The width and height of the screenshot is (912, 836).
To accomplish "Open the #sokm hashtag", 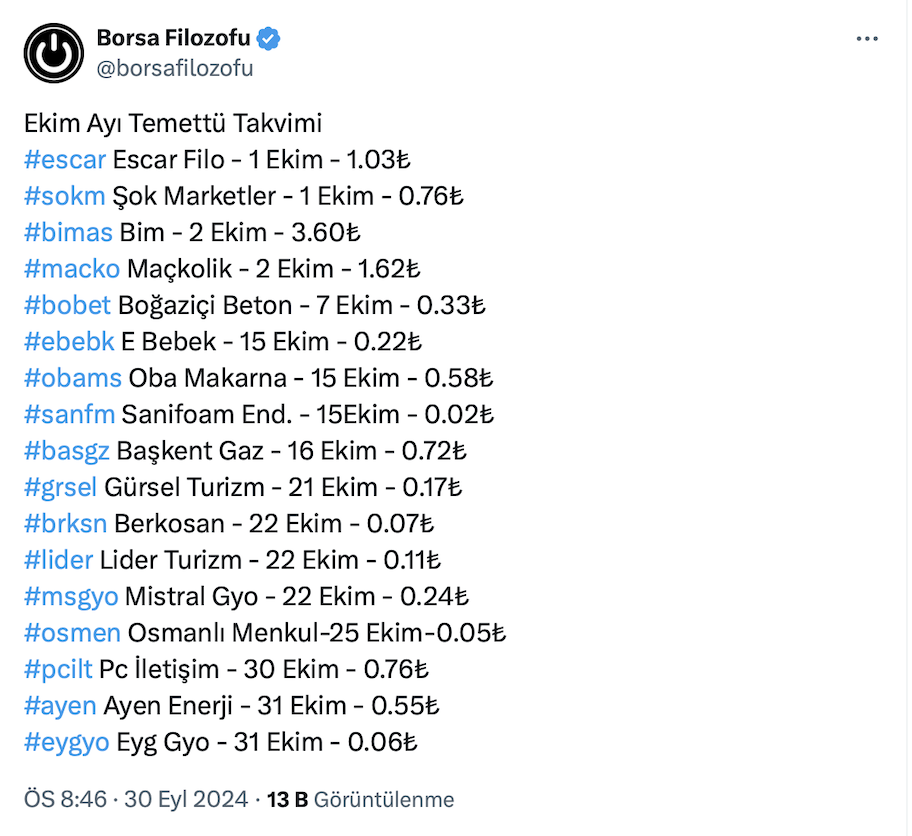I will tap(64, 196).
